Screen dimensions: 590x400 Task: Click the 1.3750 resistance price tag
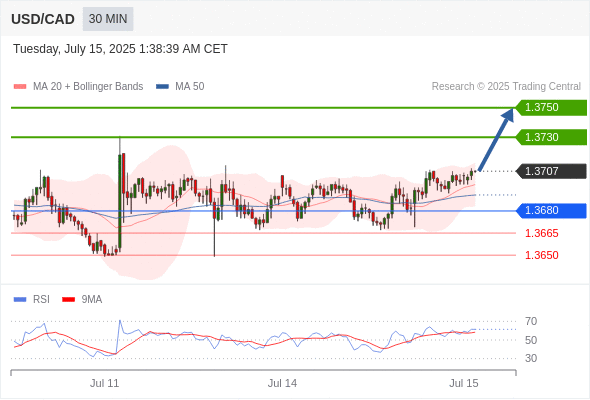(551, 107)
